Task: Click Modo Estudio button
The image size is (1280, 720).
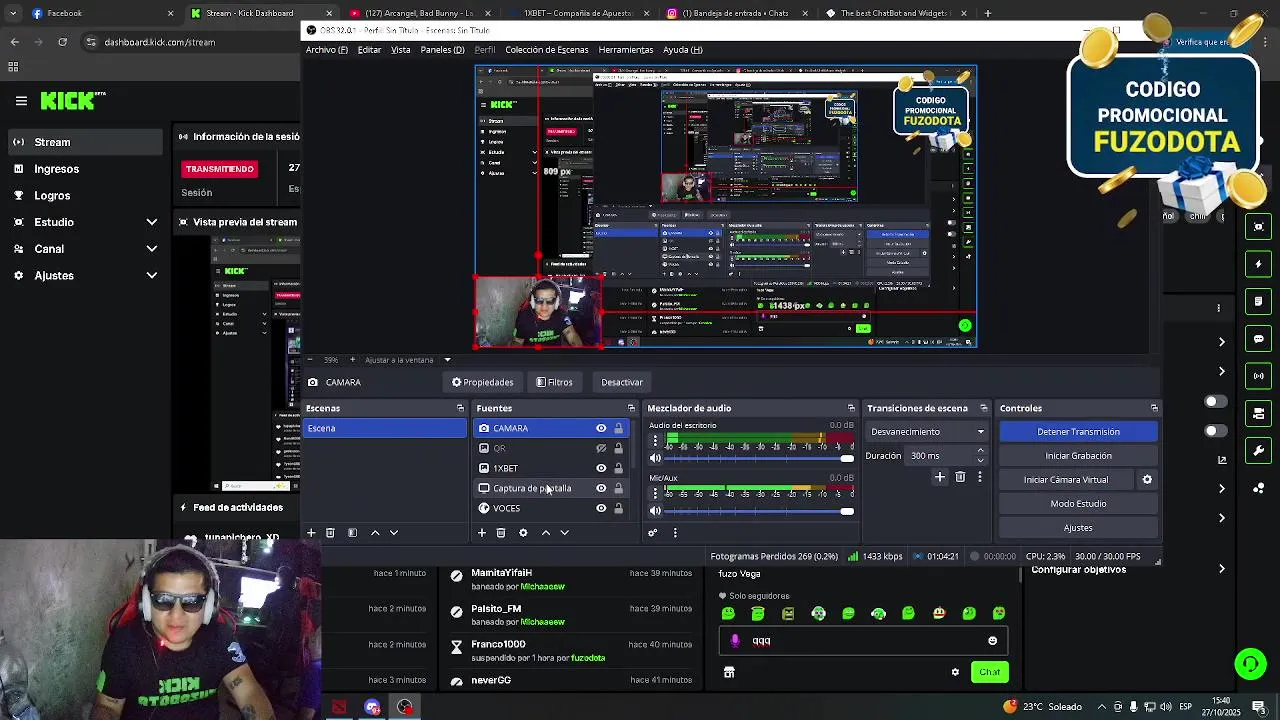Action: click(x=1078, y=504)
